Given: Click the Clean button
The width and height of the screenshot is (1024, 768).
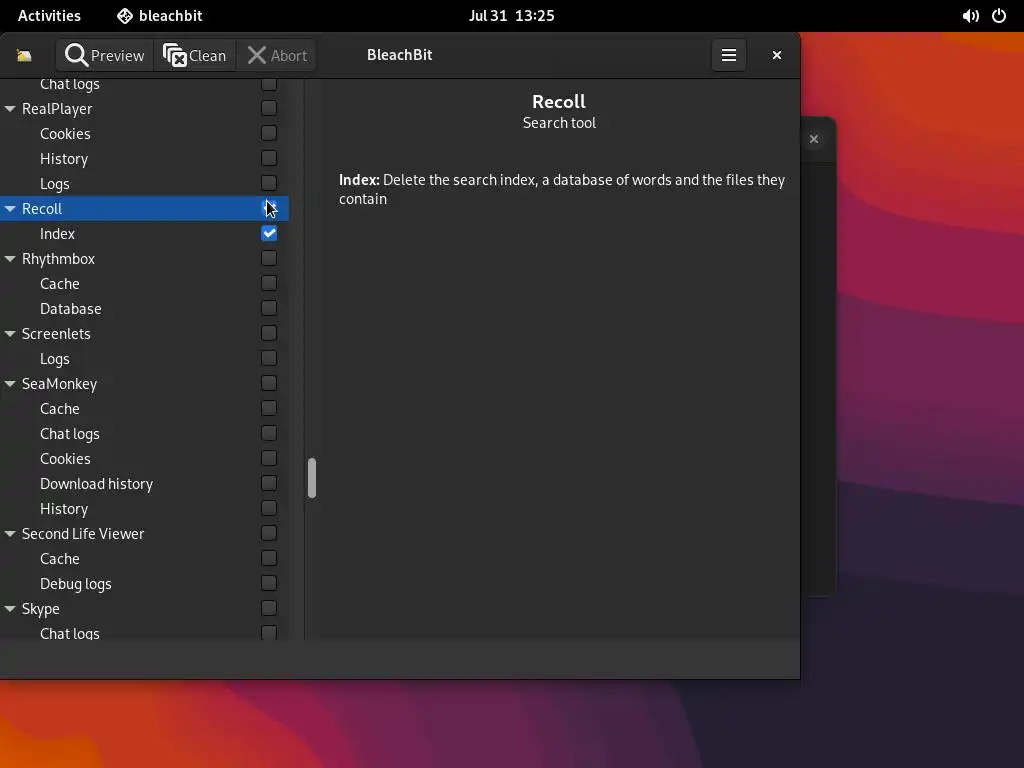Looking at the screenshot, I should (x=195, y=56).
